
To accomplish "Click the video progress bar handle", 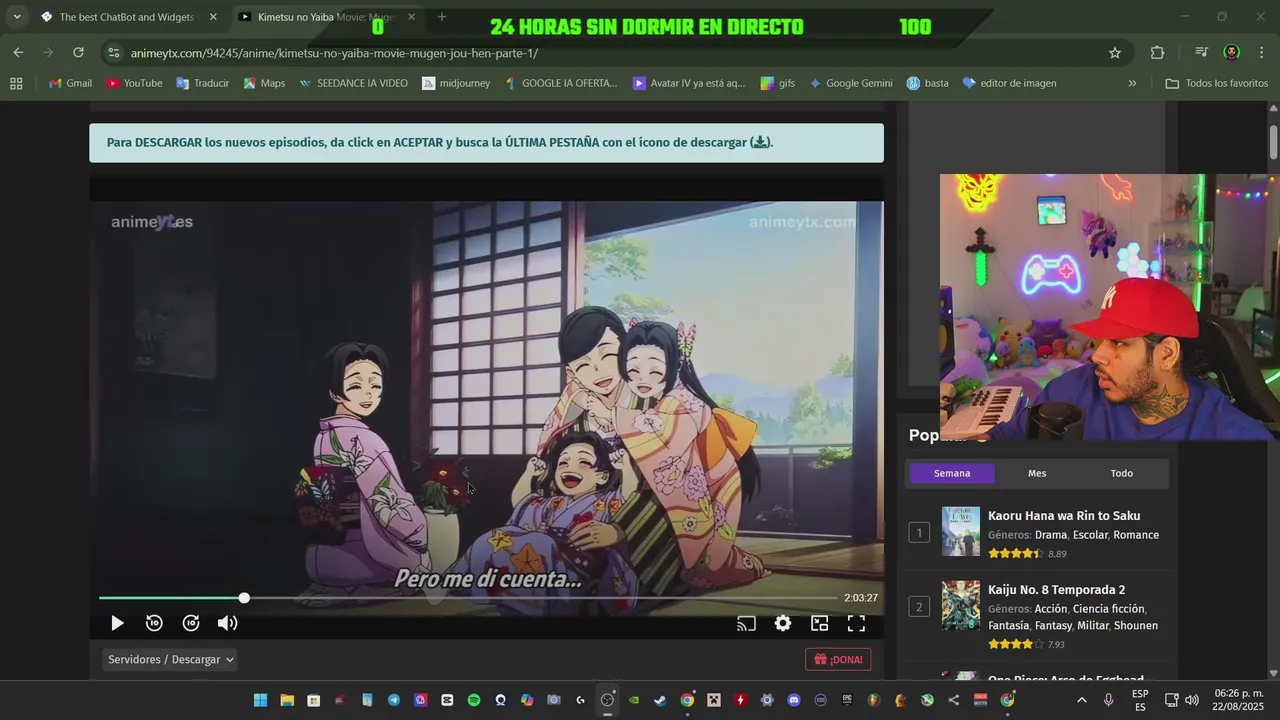I will 244,598.
